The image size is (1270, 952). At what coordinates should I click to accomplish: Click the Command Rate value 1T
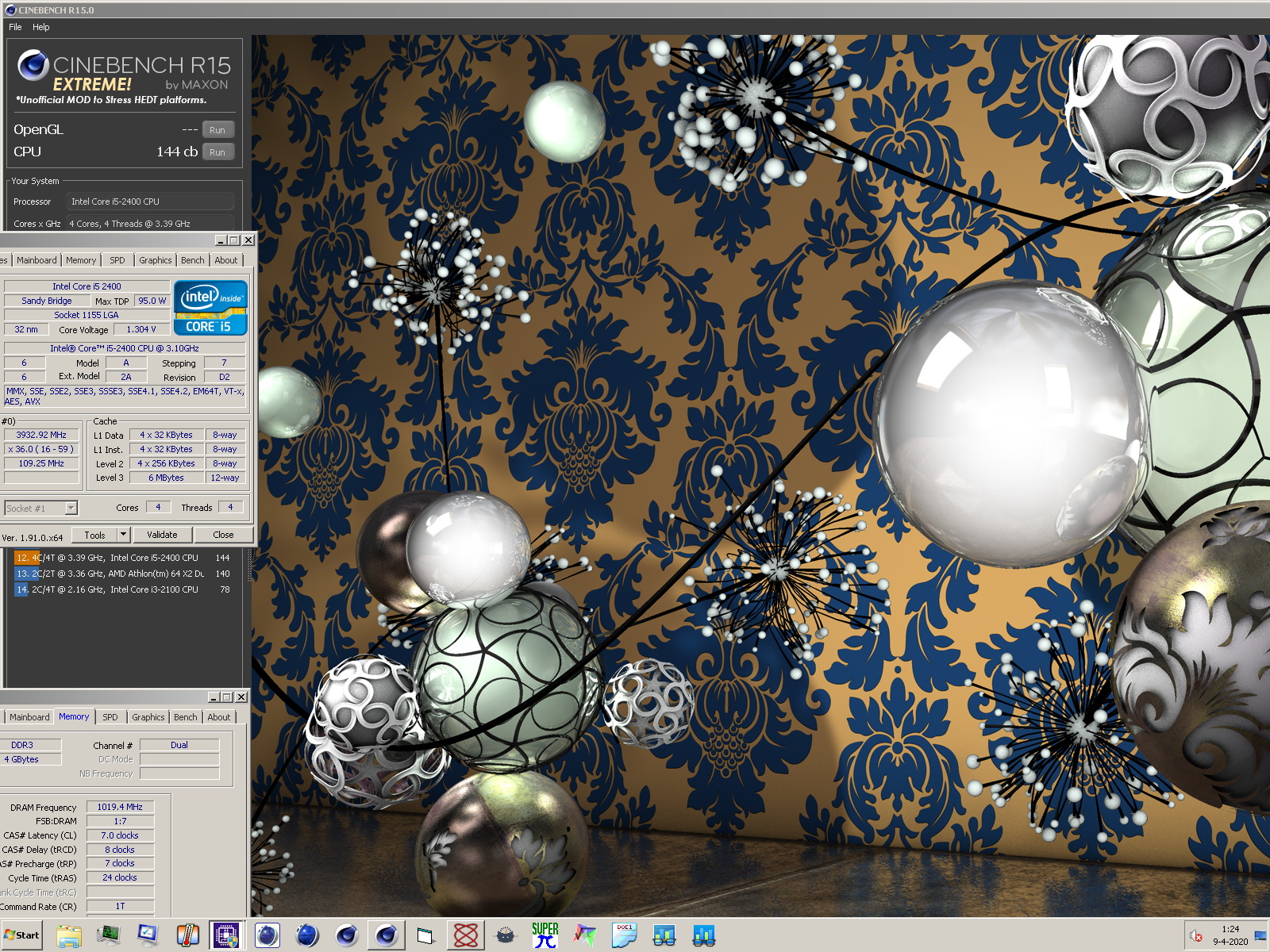120,906
